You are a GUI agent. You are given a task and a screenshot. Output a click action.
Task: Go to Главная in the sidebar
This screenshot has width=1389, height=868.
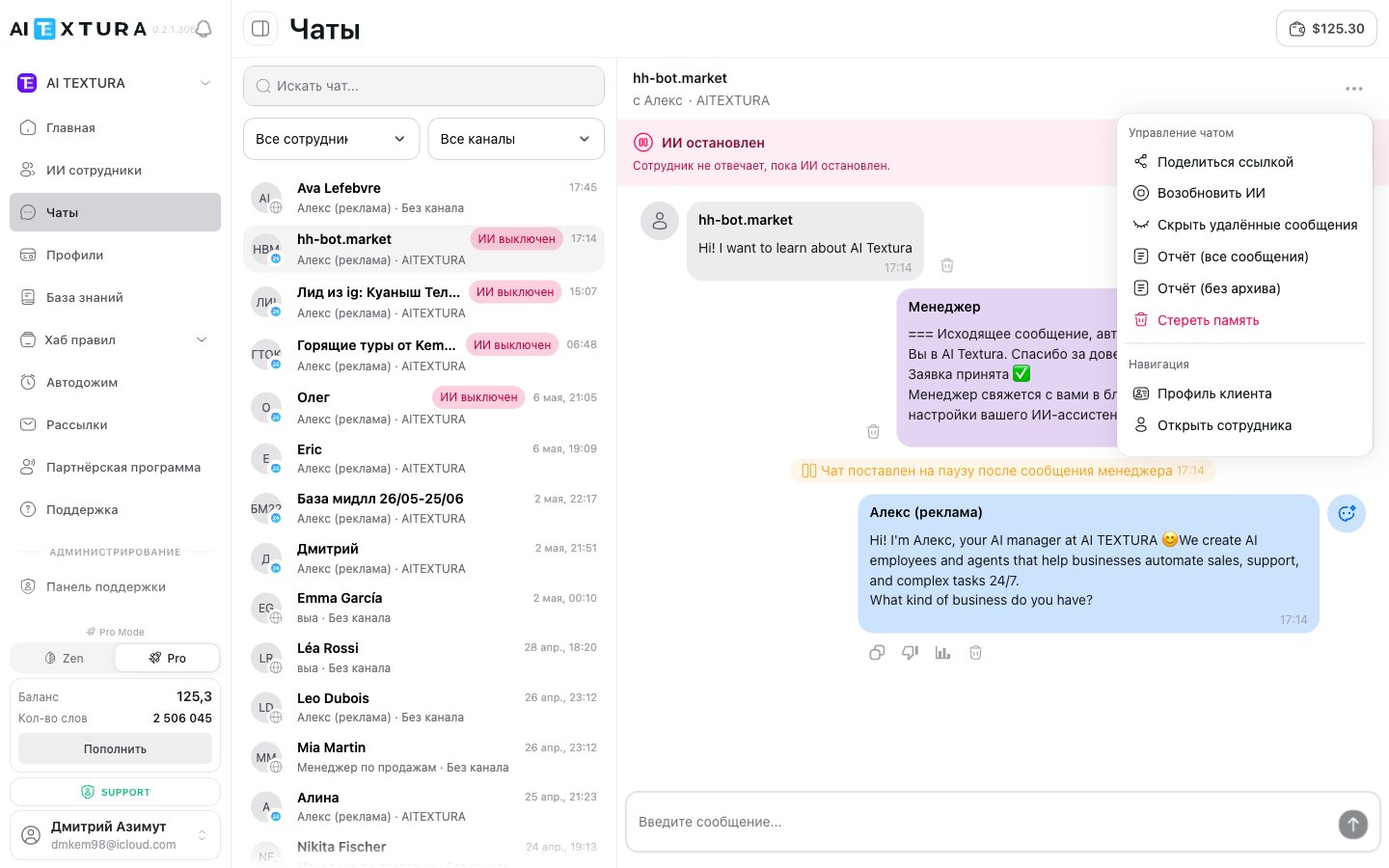[115, 127]
